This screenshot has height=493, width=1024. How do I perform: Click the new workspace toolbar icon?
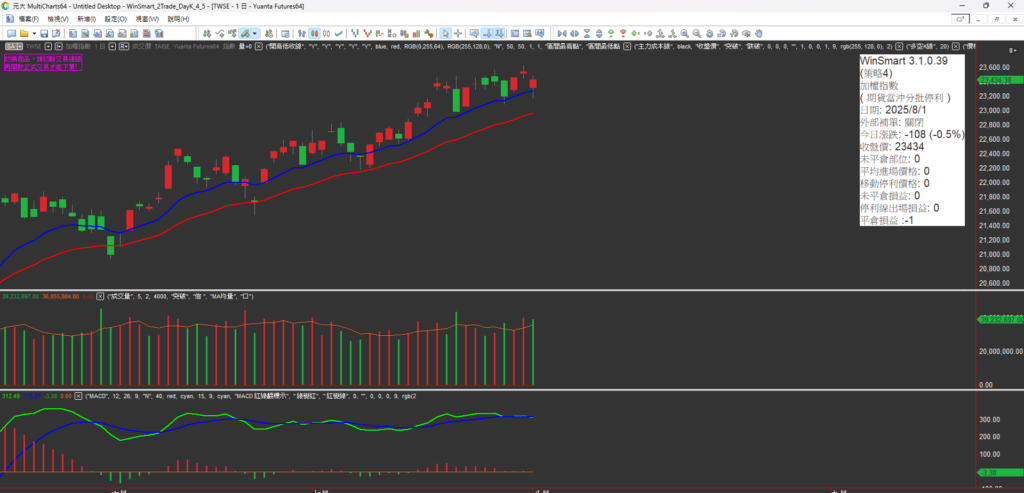[12, 33]
